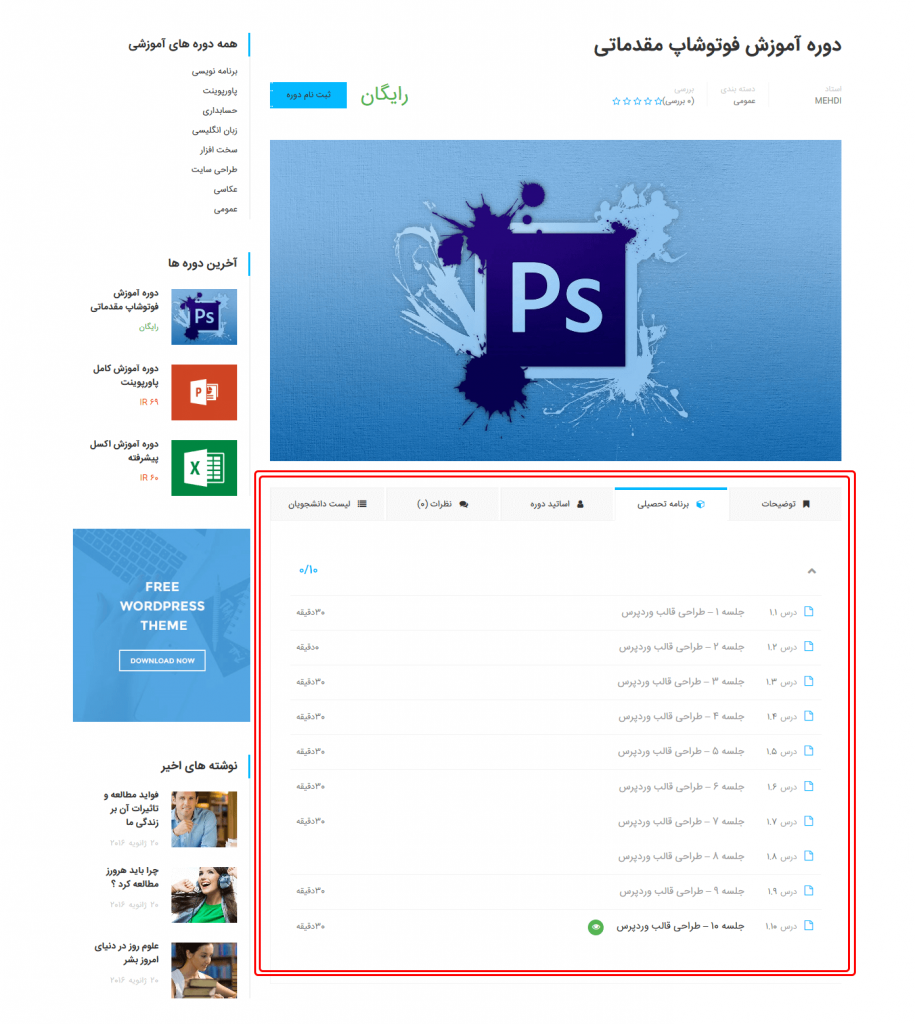Screen dimensions: 915x1024
Task: Open lesson جلسه ۴ – طراحی قالب وردپرس
Action: [682, 716]
